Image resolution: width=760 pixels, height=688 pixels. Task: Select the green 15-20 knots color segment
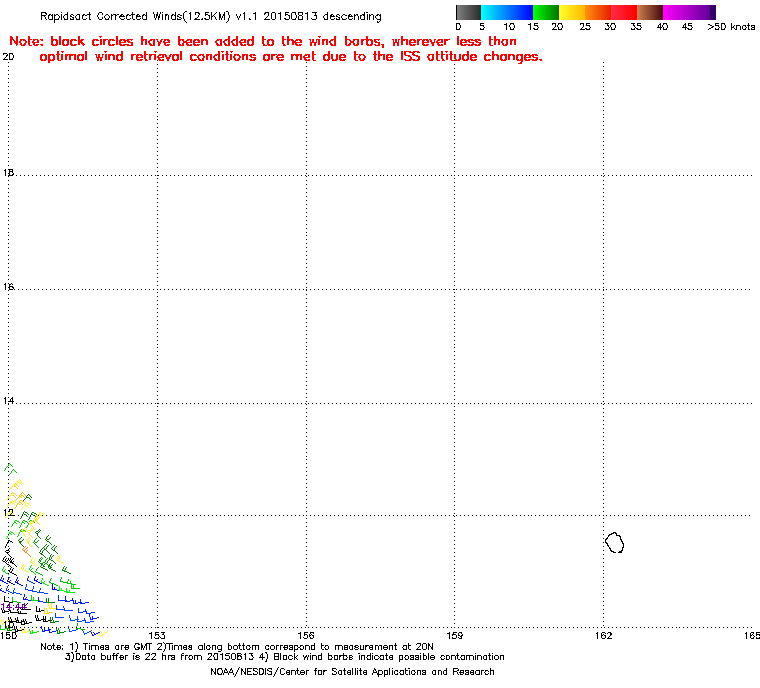(546, 12)
